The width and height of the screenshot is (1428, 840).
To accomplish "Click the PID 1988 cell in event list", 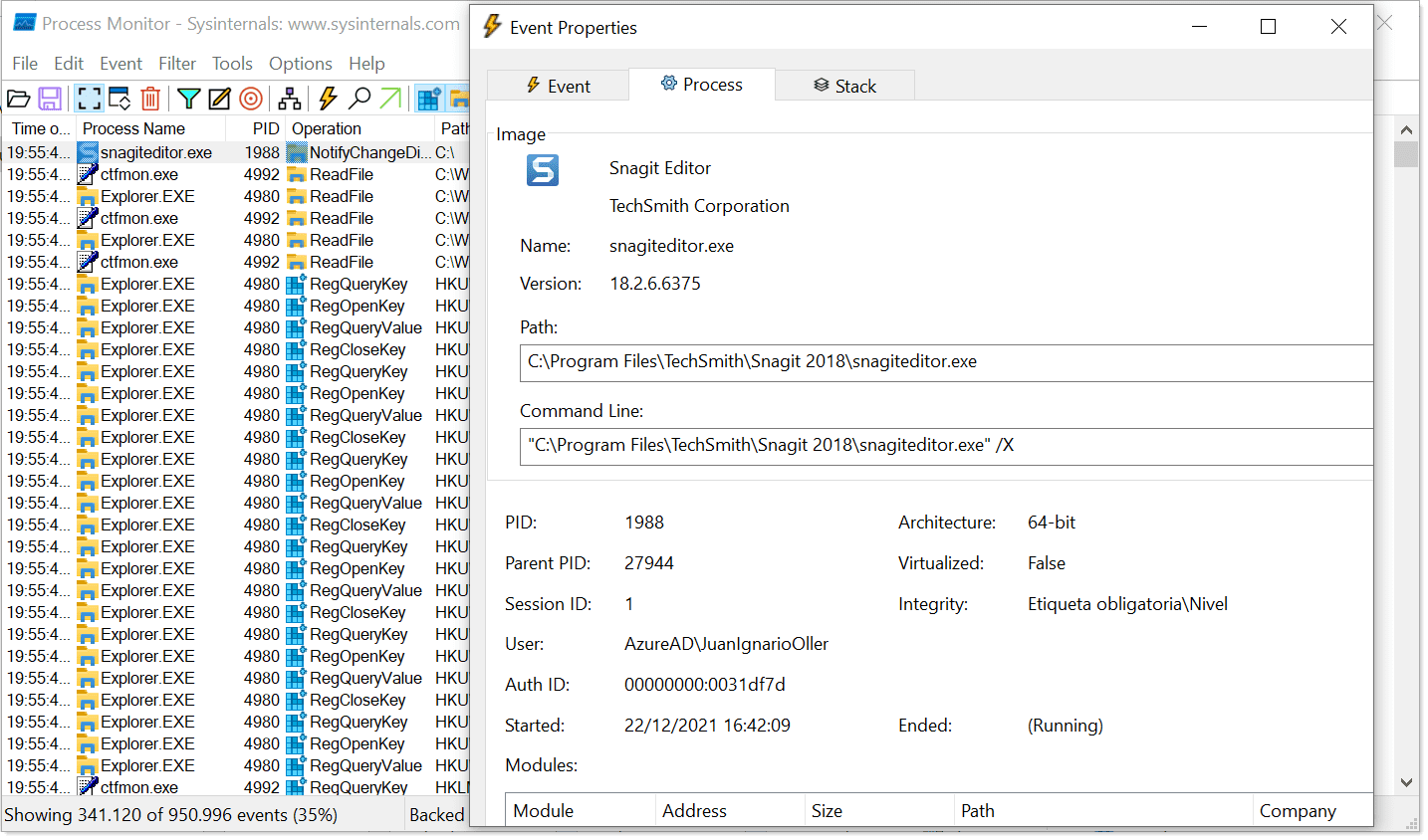I will tap(262, 152).
